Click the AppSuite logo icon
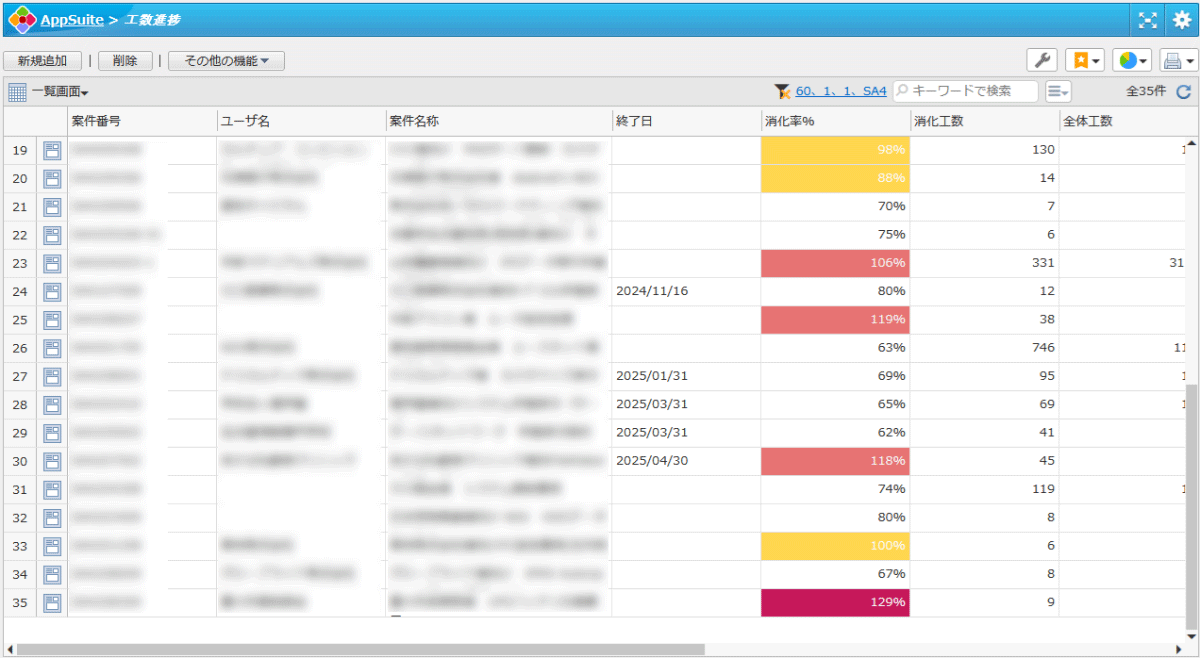1200x658 pixels. coord(22,19)
